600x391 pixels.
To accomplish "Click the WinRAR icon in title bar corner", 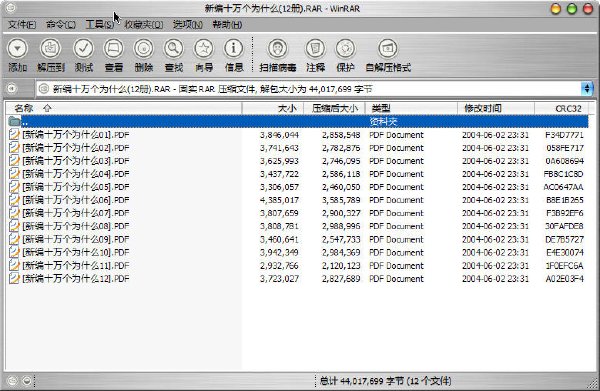I will click(x=11, y=8).
